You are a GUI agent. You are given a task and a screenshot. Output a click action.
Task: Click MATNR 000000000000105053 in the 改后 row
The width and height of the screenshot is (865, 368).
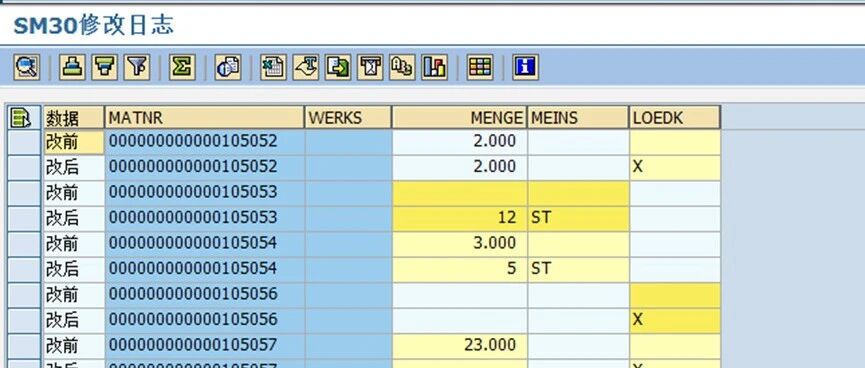tap(204, 218)
